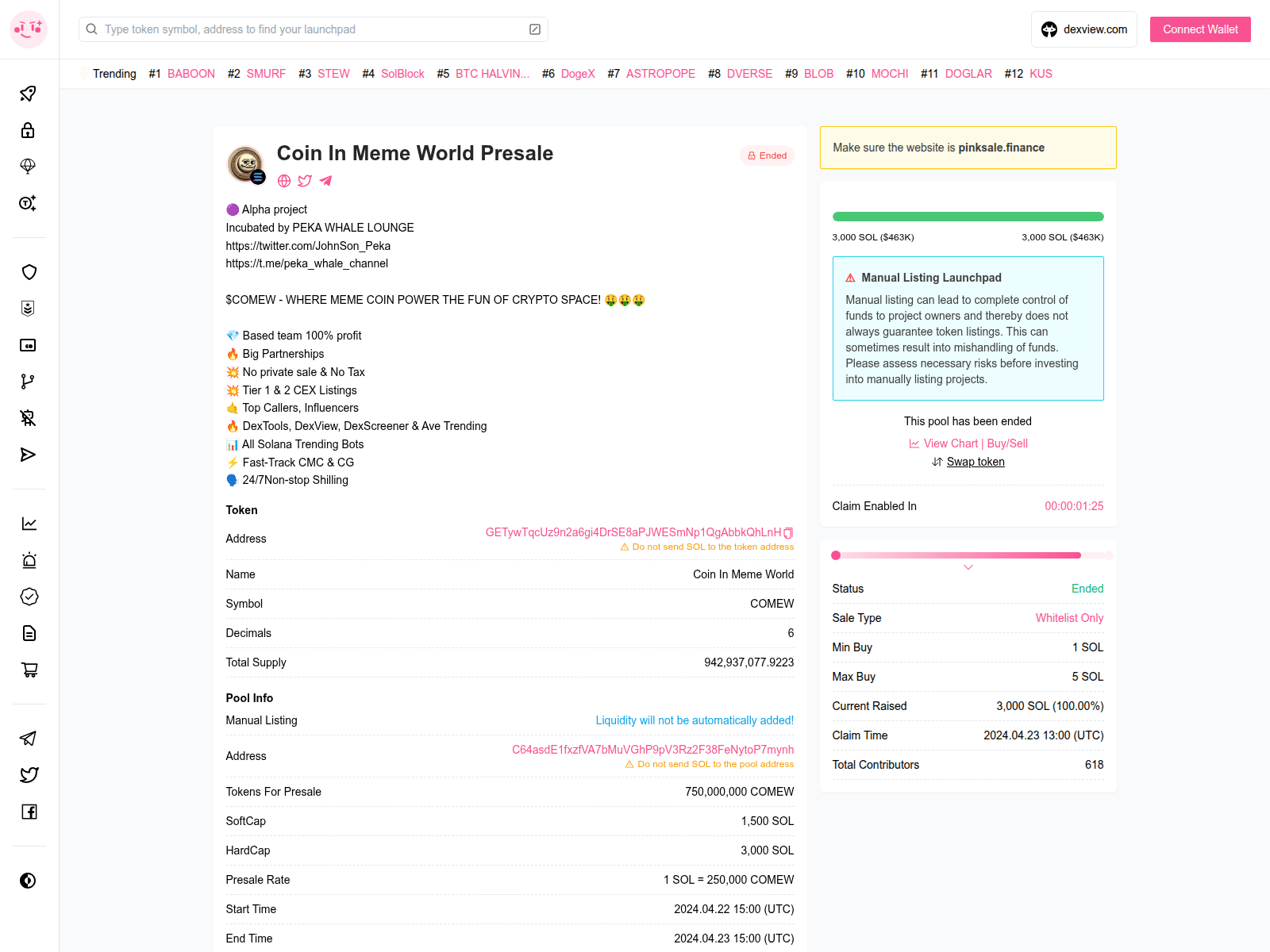Viewport: 1270px width, 952px height.
Task: Open the token address GETywTqc link
Action: pos(633,532)
